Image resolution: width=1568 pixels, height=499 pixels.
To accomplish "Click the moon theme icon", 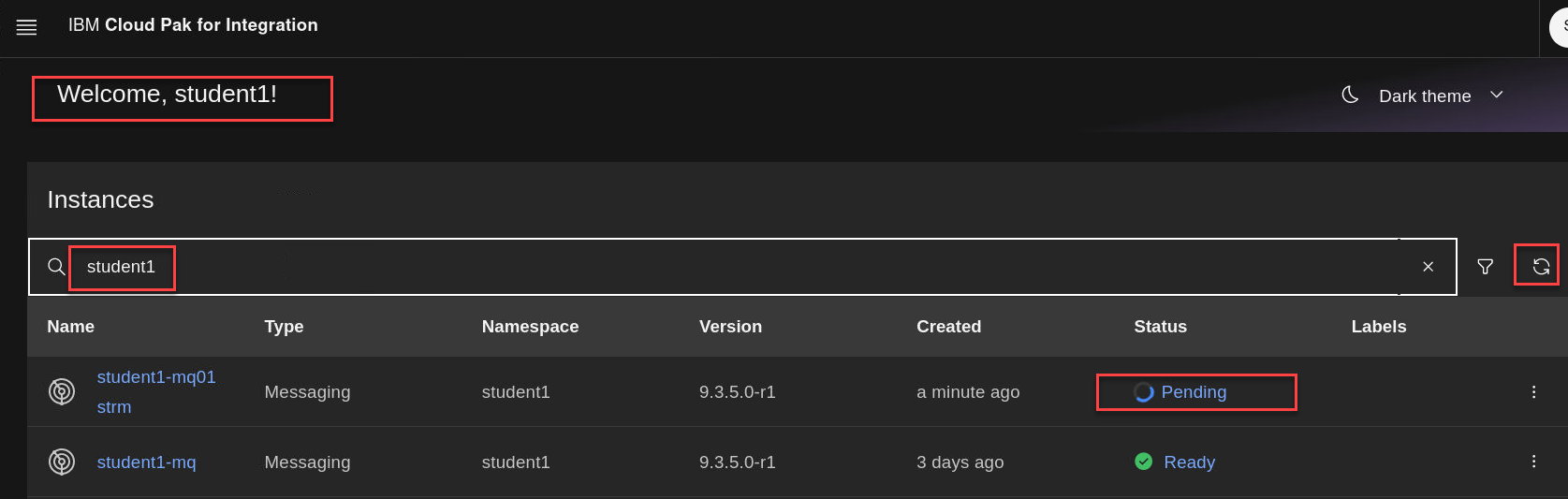I will tap(1350, 95).
